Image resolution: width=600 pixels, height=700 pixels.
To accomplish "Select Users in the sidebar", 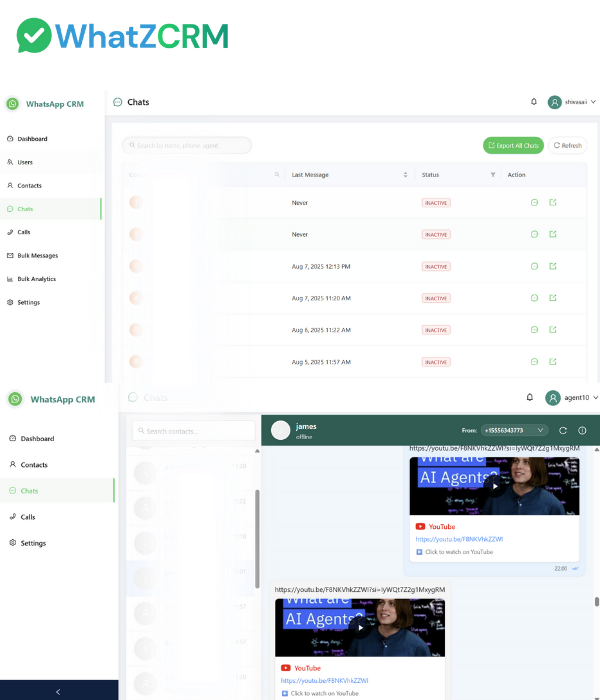I will click(25, 162).
